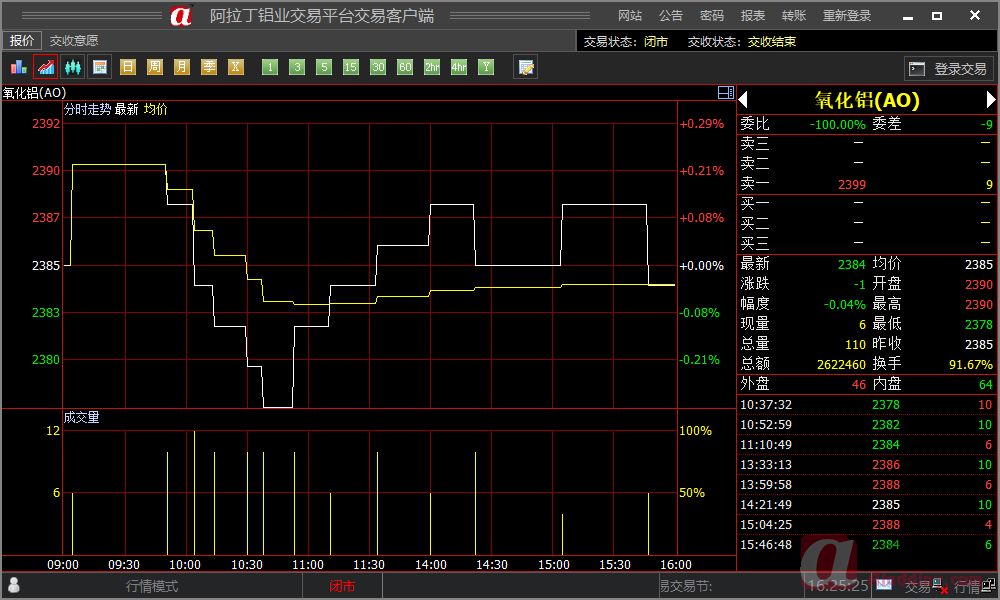
Task: Select the 3-minute period button
Action: pyautogui.click(x=297, y=67)
